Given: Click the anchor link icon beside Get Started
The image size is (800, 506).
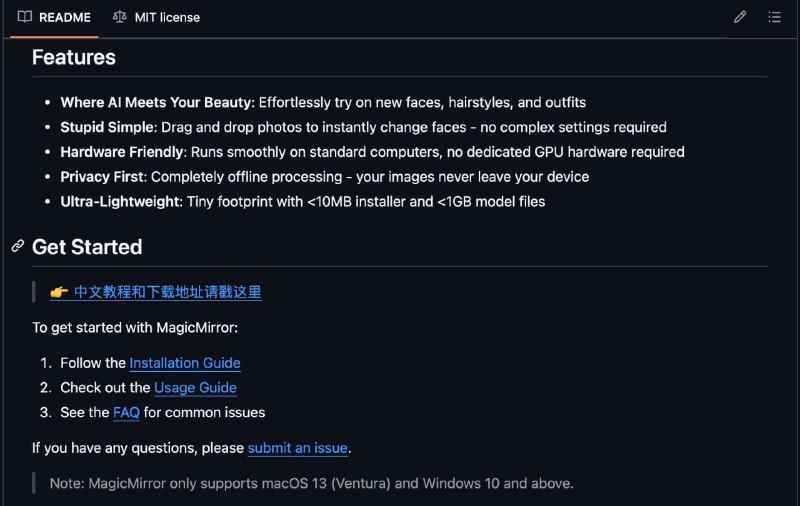Looking at the screenshot, I should pyautogui.click(x=18, y=246).
